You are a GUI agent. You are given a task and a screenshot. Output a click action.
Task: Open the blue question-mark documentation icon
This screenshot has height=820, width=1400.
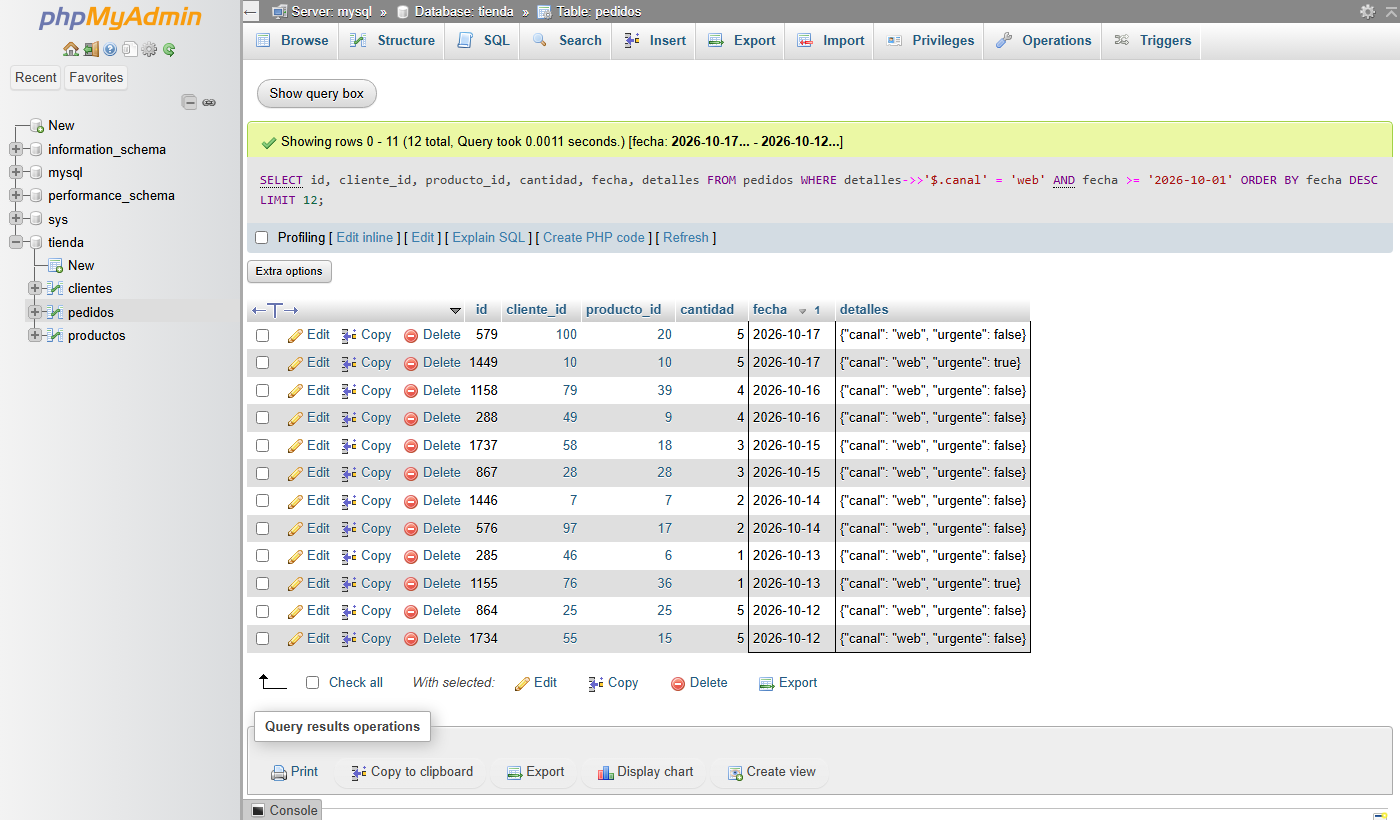pyautogui.click(x=110, y=49)
